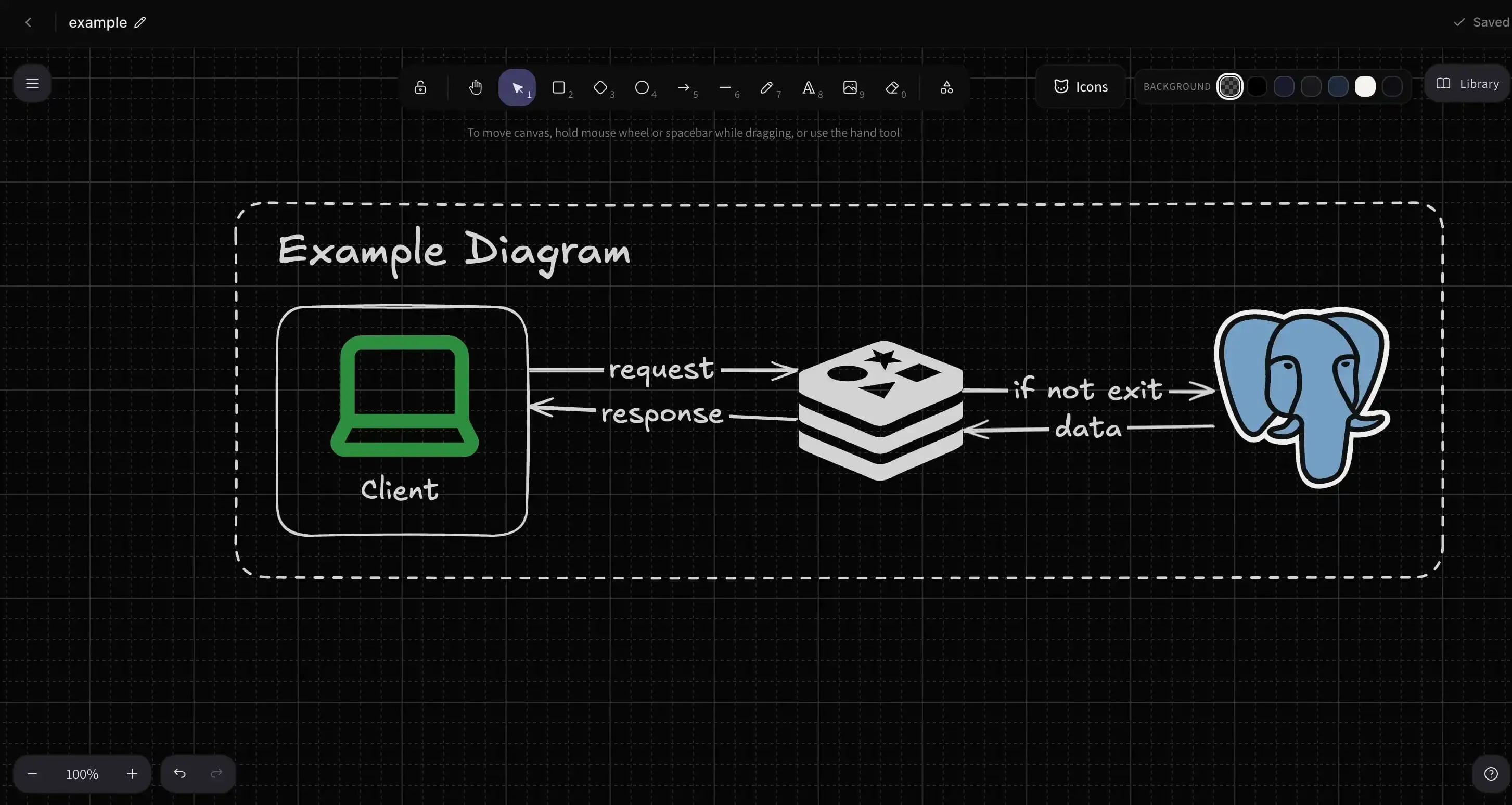Choose the slate blue background swatch

pyautogui.click(x=1338, y=87)
